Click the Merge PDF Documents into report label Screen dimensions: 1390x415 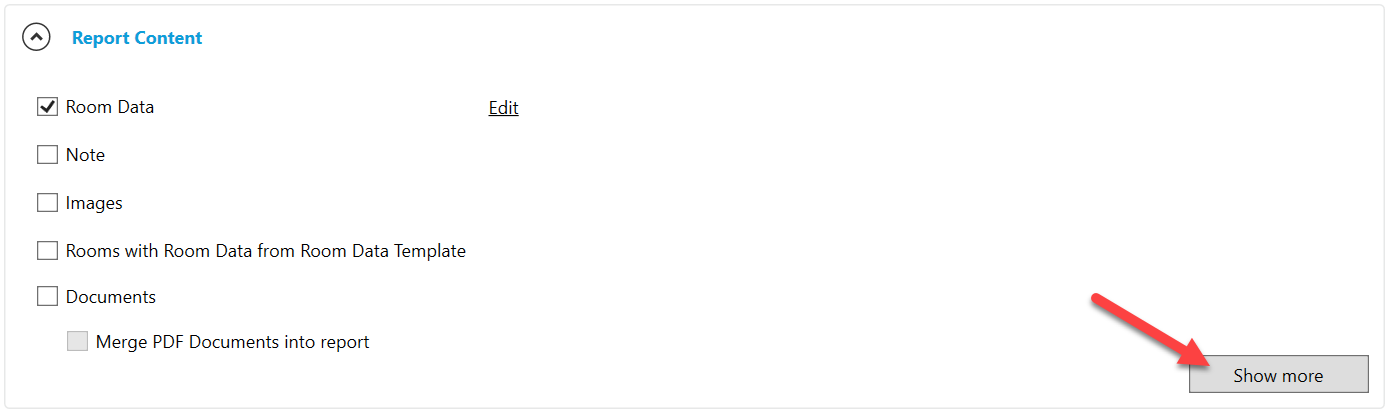tap(233, 342)
